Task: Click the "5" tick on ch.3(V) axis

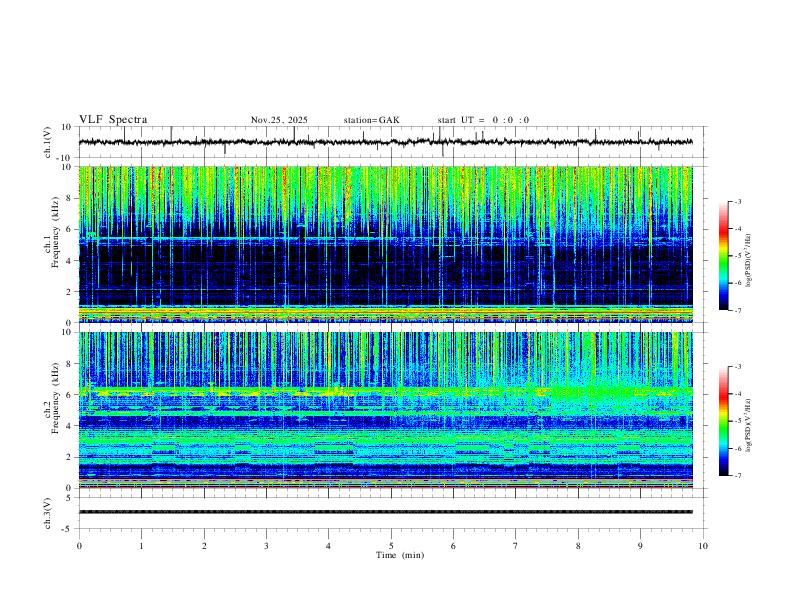Action: (70, 498)
